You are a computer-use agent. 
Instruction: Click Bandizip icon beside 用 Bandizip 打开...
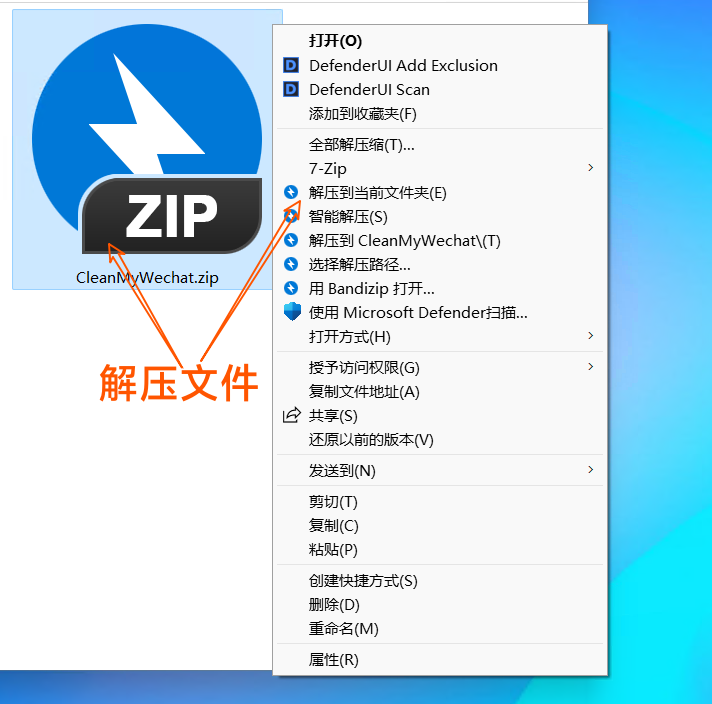click(291, 288)
